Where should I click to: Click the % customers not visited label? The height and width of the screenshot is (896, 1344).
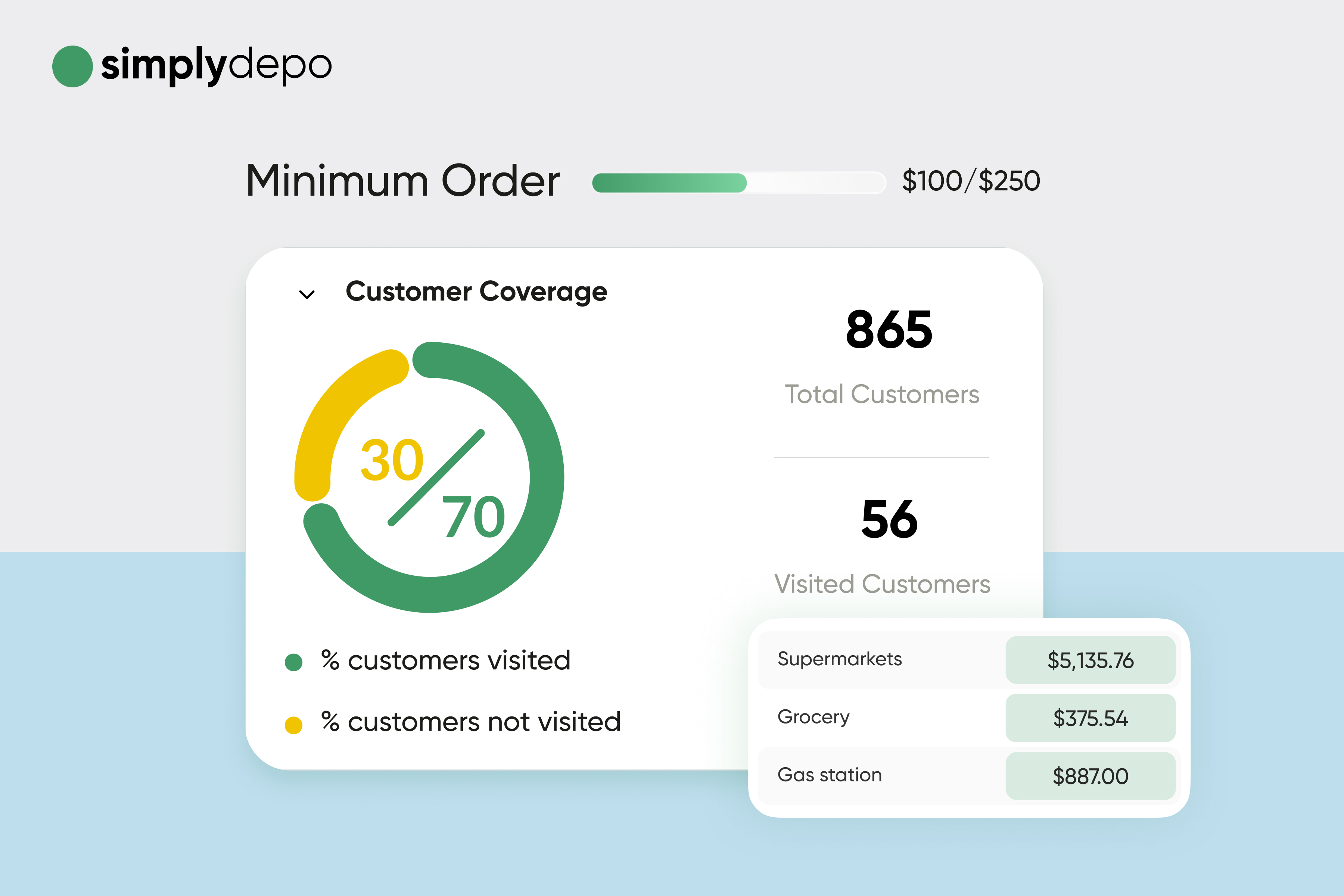coord(471,722)
